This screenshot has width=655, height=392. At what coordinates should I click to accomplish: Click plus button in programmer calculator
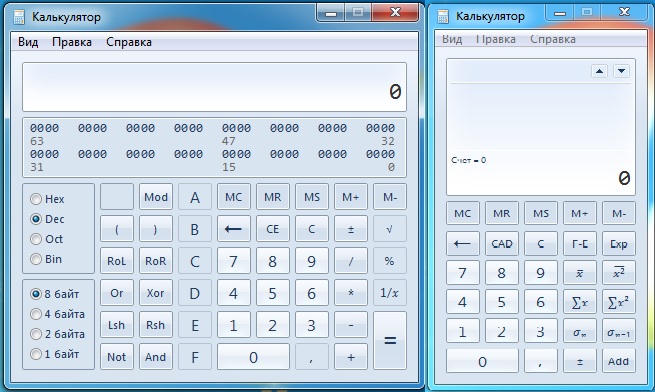click(351, 357)
